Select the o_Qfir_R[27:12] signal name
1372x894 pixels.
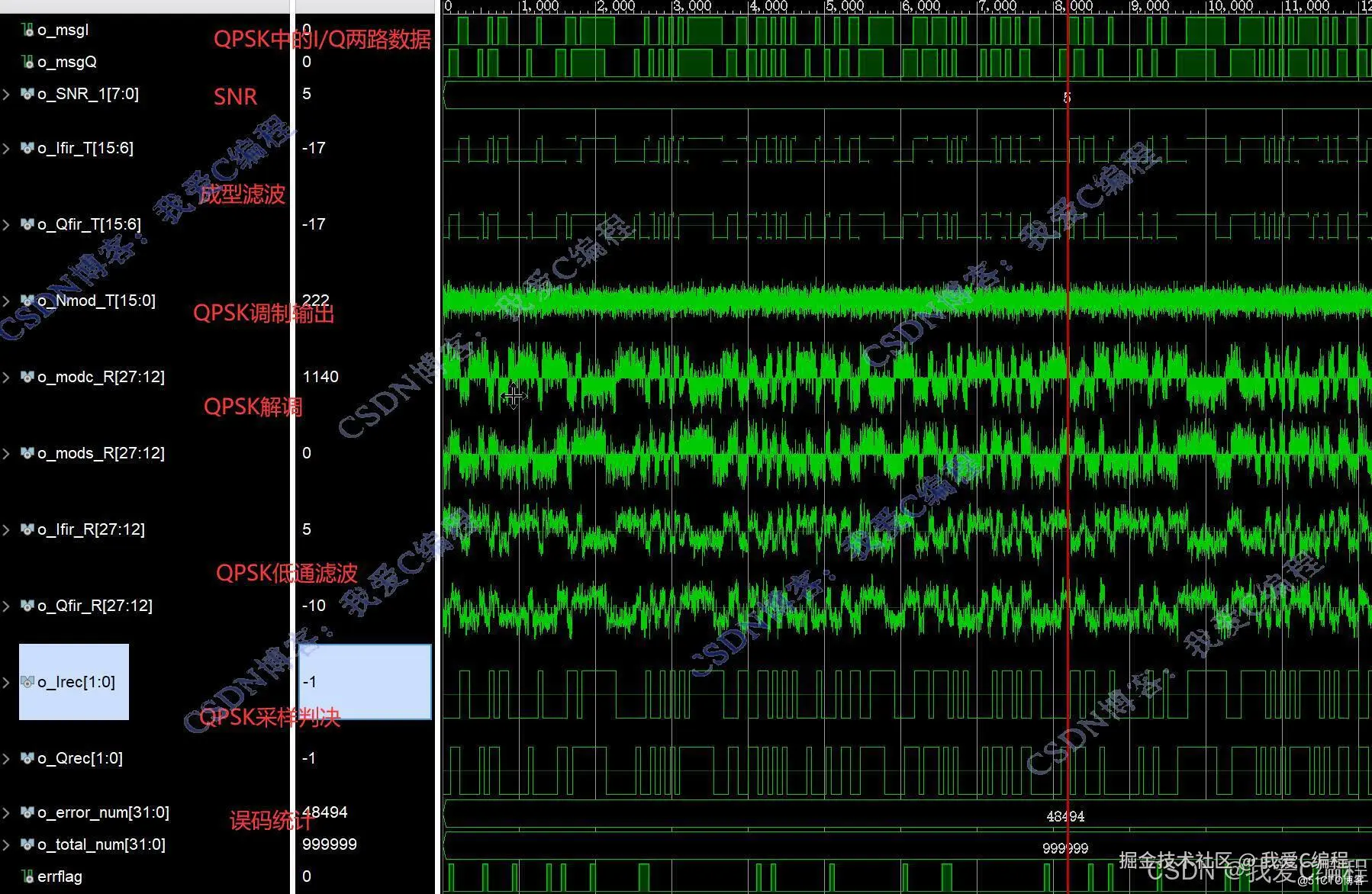tap(95, 606)
